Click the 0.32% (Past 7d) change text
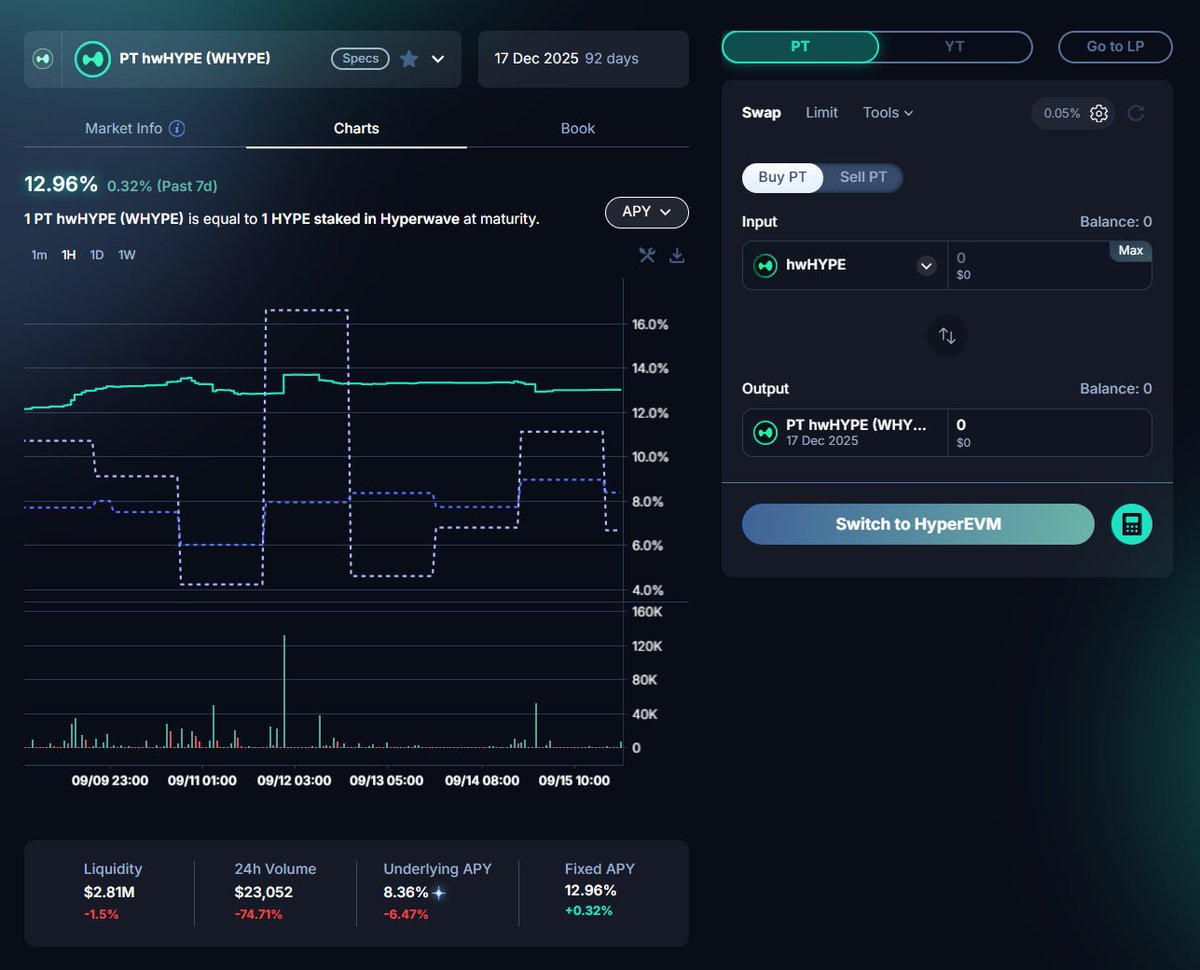The width and height of the screenshot is (1200, 970). [x=162, y=186]
